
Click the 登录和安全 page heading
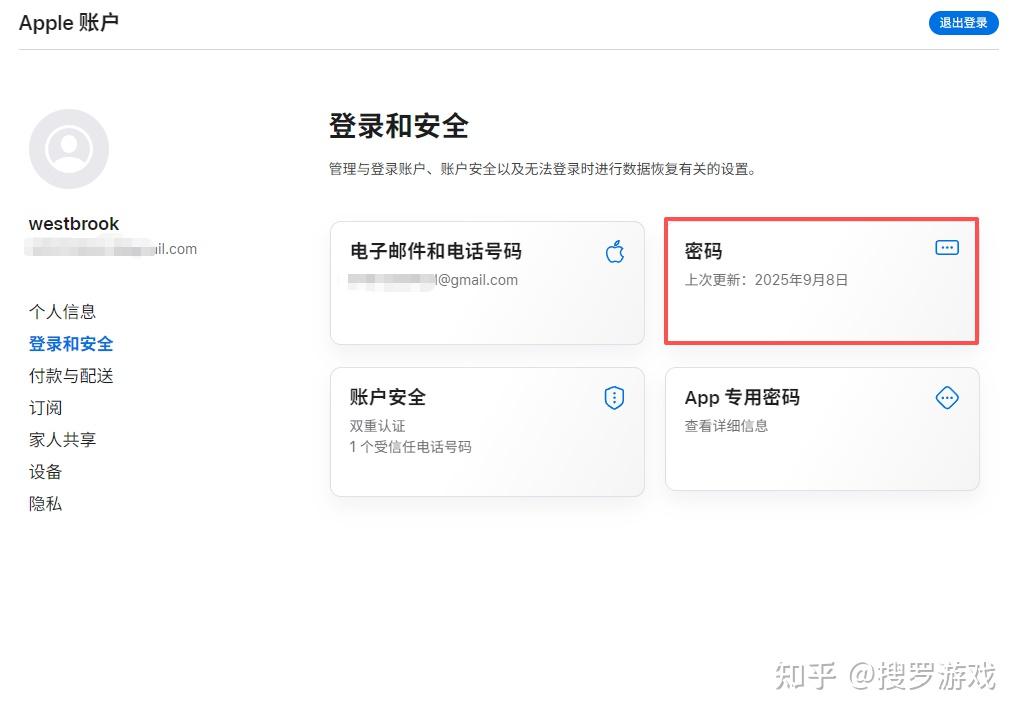coord(399,126)
